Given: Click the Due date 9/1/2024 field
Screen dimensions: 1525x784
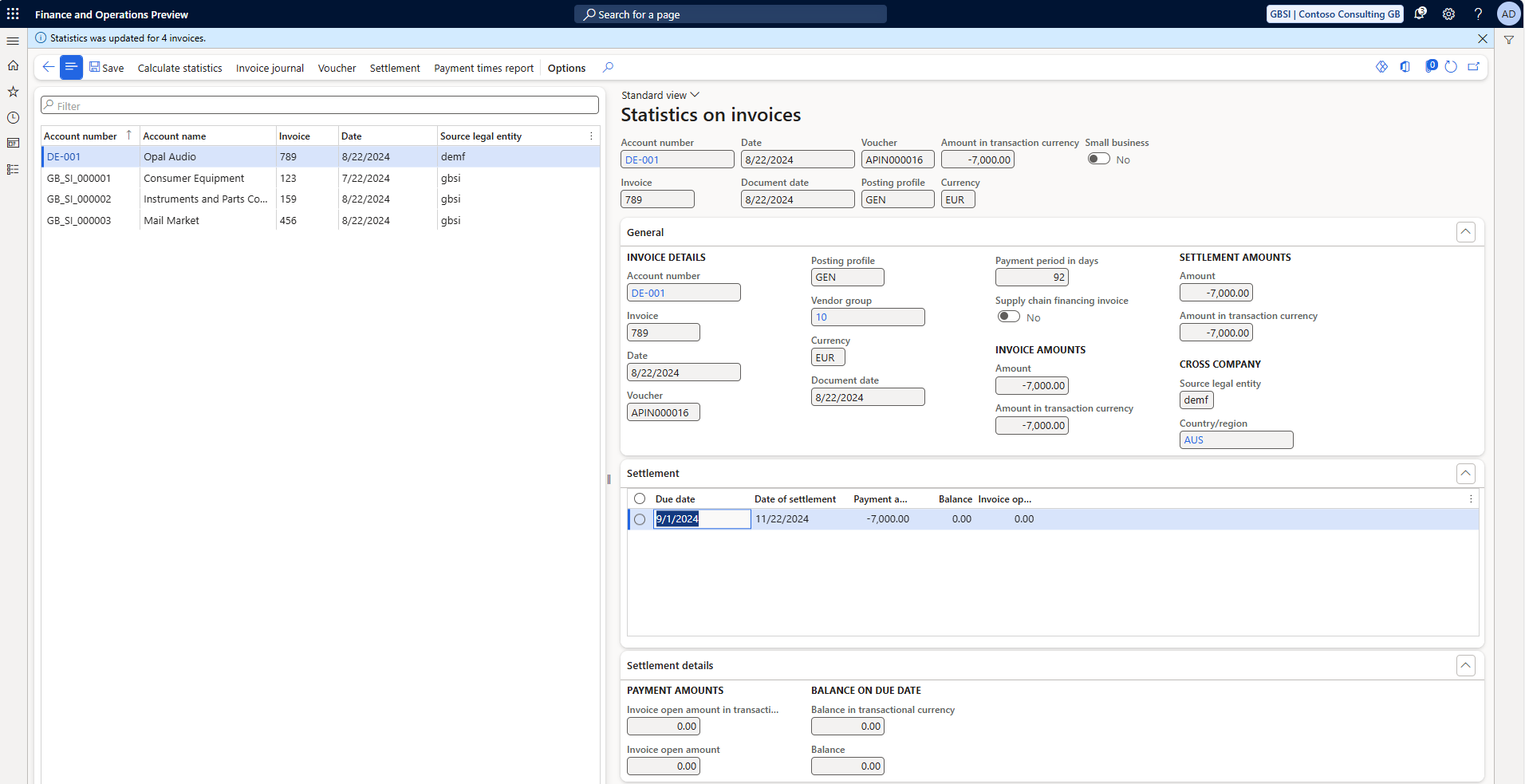Looking at the screenshot, I should point(702,519).
